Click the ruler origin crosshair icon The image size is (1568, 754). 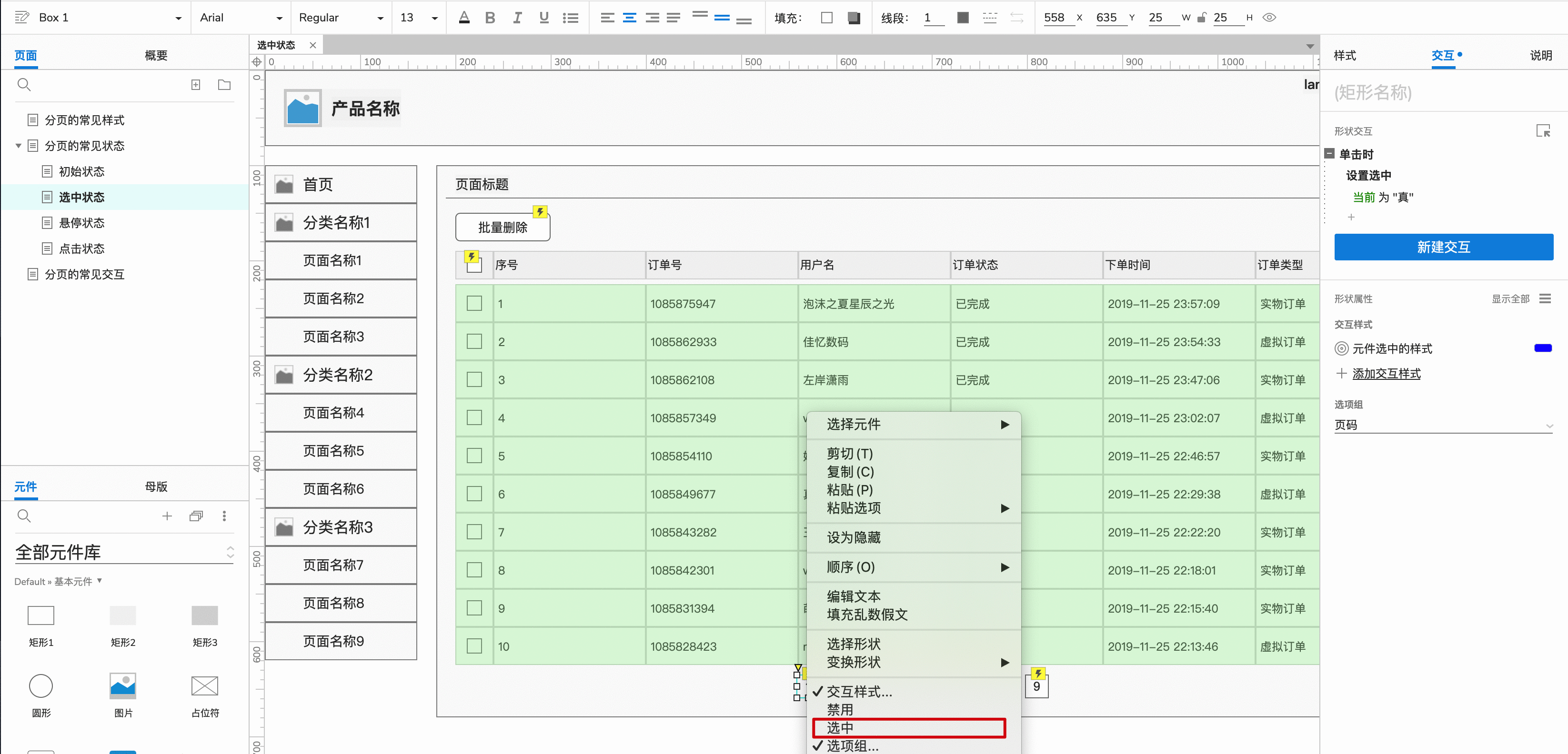(x=257, y=62)
